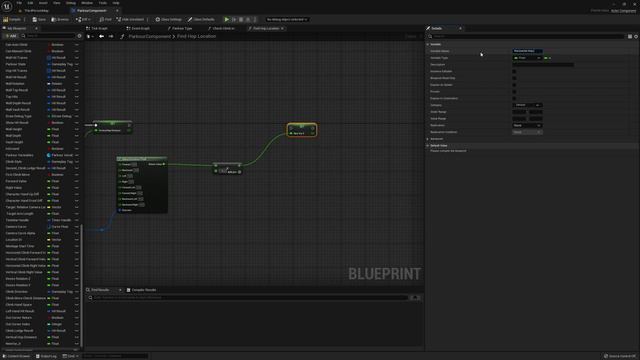The height and width of the screenshot is (360, 640).
Task: Select the Forward Value variable
Action: [x=41, y=181]
